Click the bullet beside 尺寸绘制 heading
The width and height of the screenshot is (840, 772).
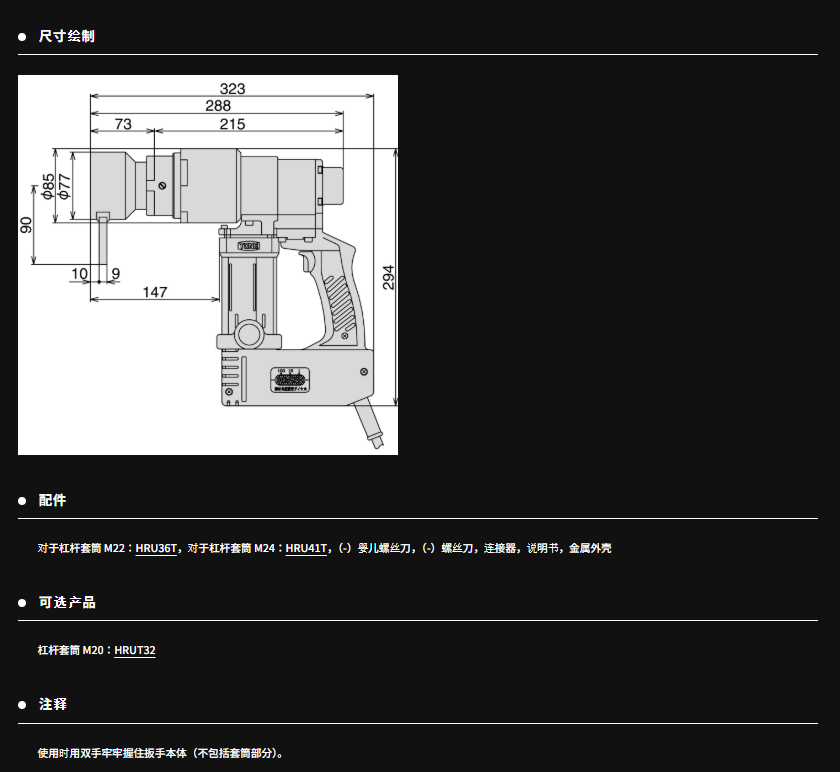point(22,37)
